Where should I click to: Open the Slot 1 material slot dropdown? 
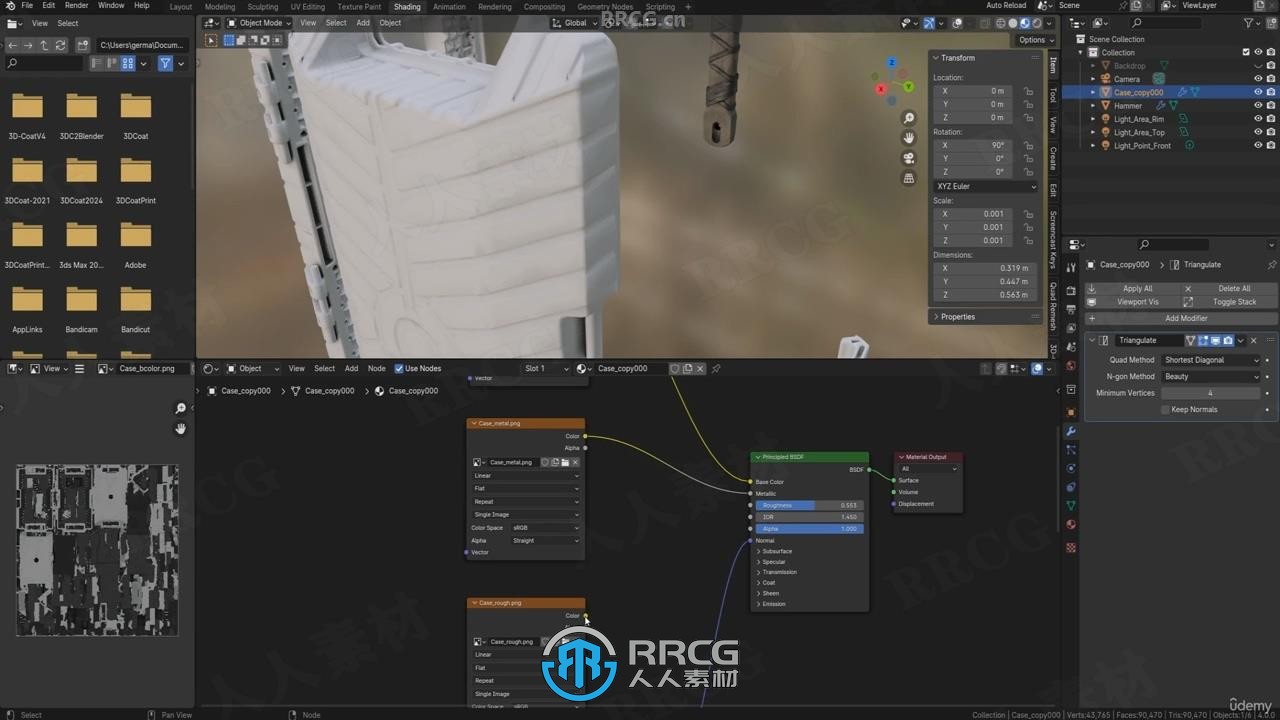(x=545, y=368)
